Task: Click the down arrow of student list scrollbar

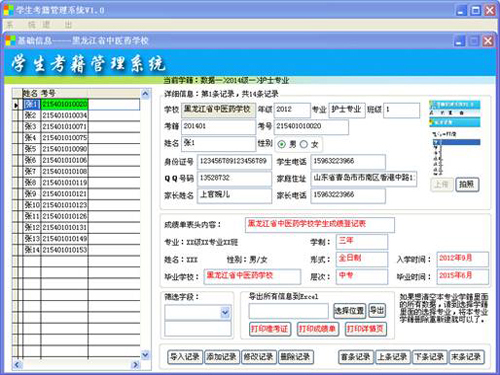Action: click(x=145, y=355)
